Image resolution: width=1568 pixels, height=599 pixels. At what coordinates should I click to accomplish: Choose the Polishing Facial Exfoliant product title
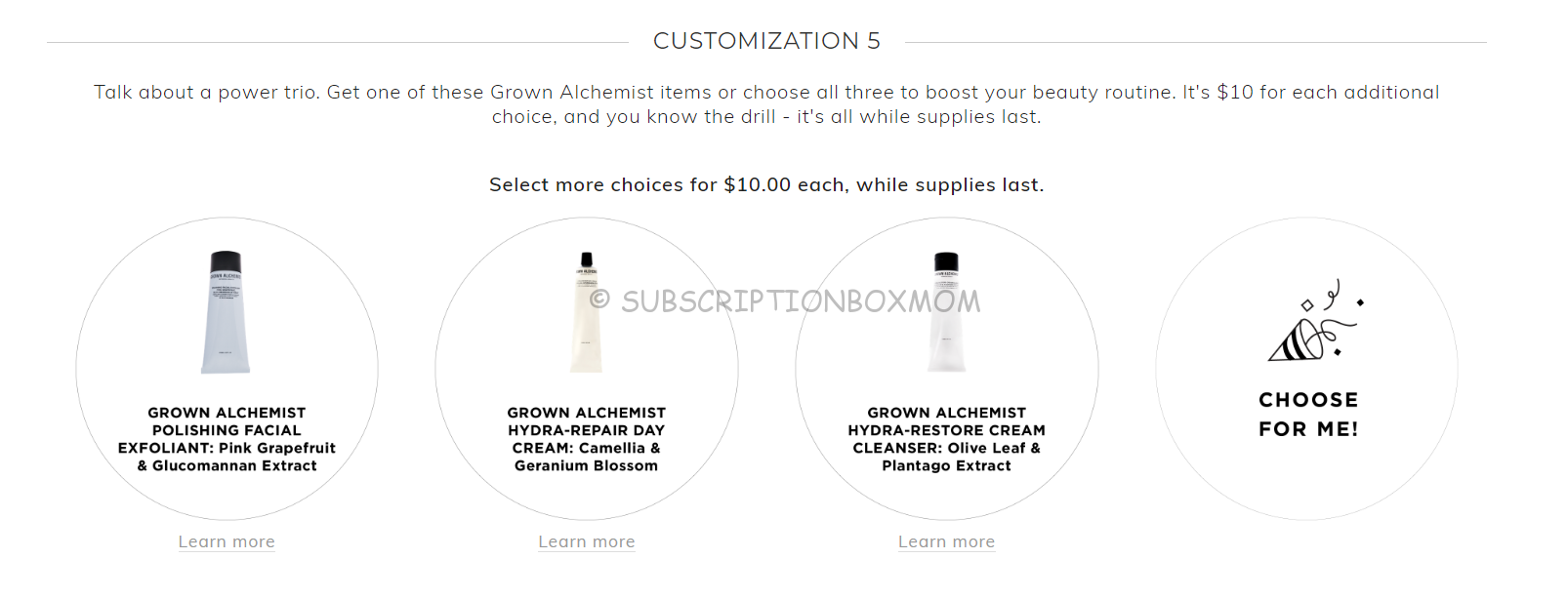227,439
